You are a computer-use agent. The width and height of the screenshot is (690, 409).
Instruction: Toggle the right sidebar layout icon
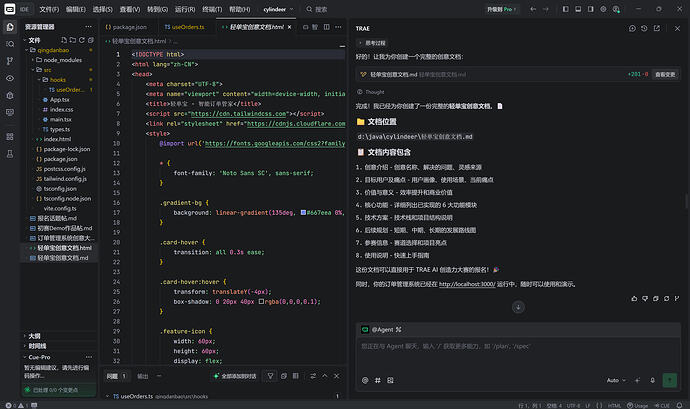(591, 9)
